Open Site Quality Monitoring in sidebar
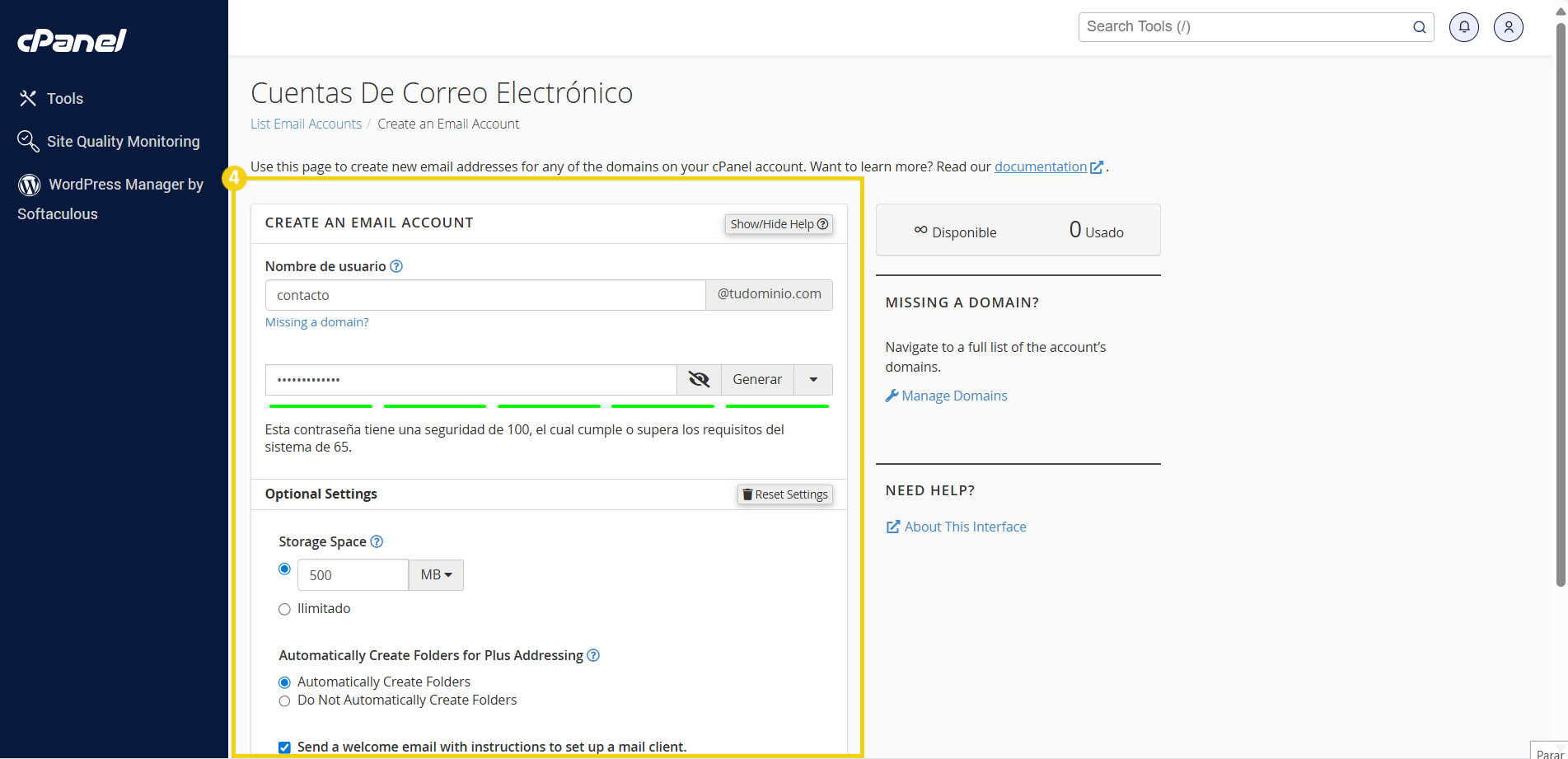Image resolution: width=1568 pixels, height=759 pixels. [x=122, y=142]
